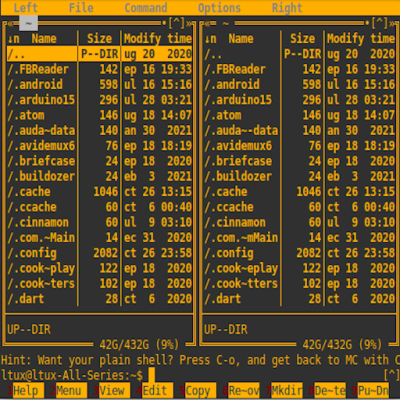This screenshot has height=400, width=400.
Task: Sort right panel by Modify time column
Action: [x=361, y=39]
